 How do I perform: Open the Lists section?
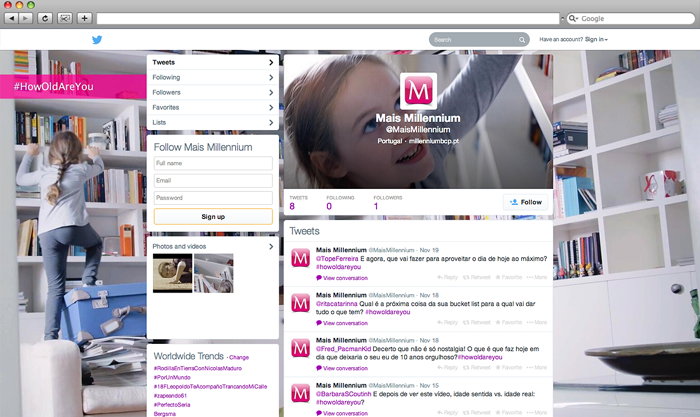[213, 122]
